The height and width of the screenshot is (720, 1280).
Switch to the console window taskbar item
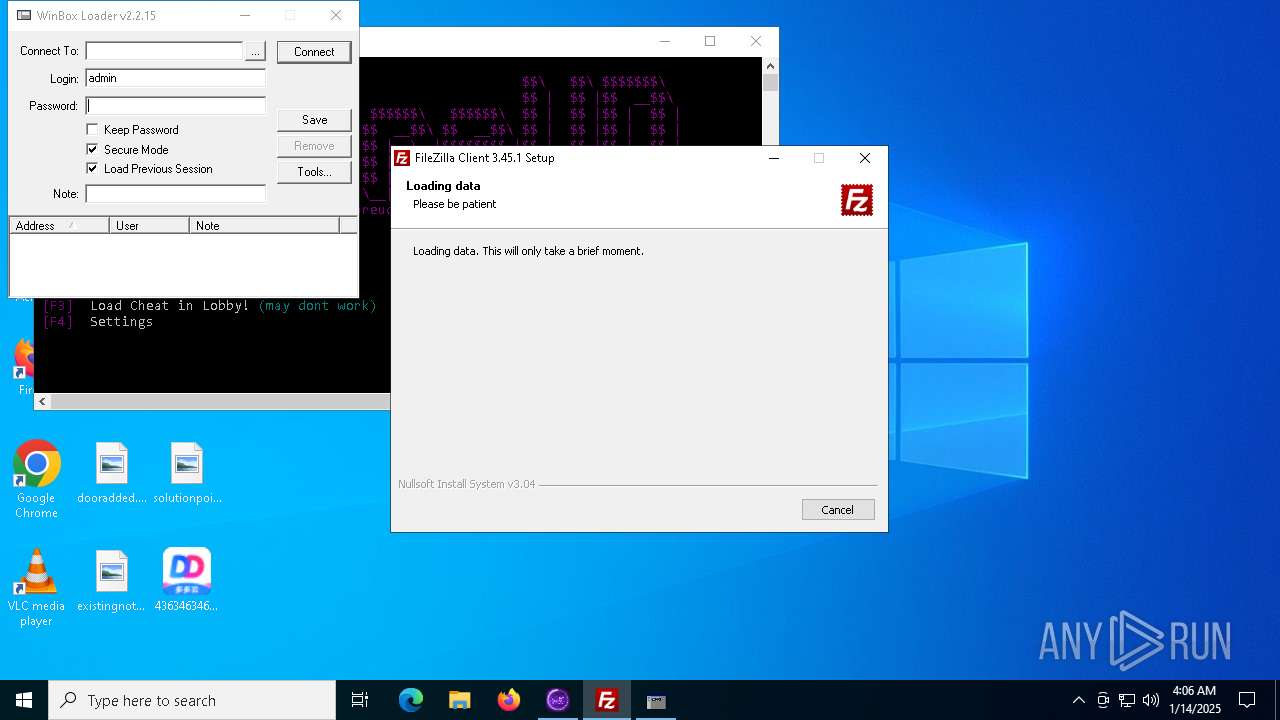click(656, 700)
